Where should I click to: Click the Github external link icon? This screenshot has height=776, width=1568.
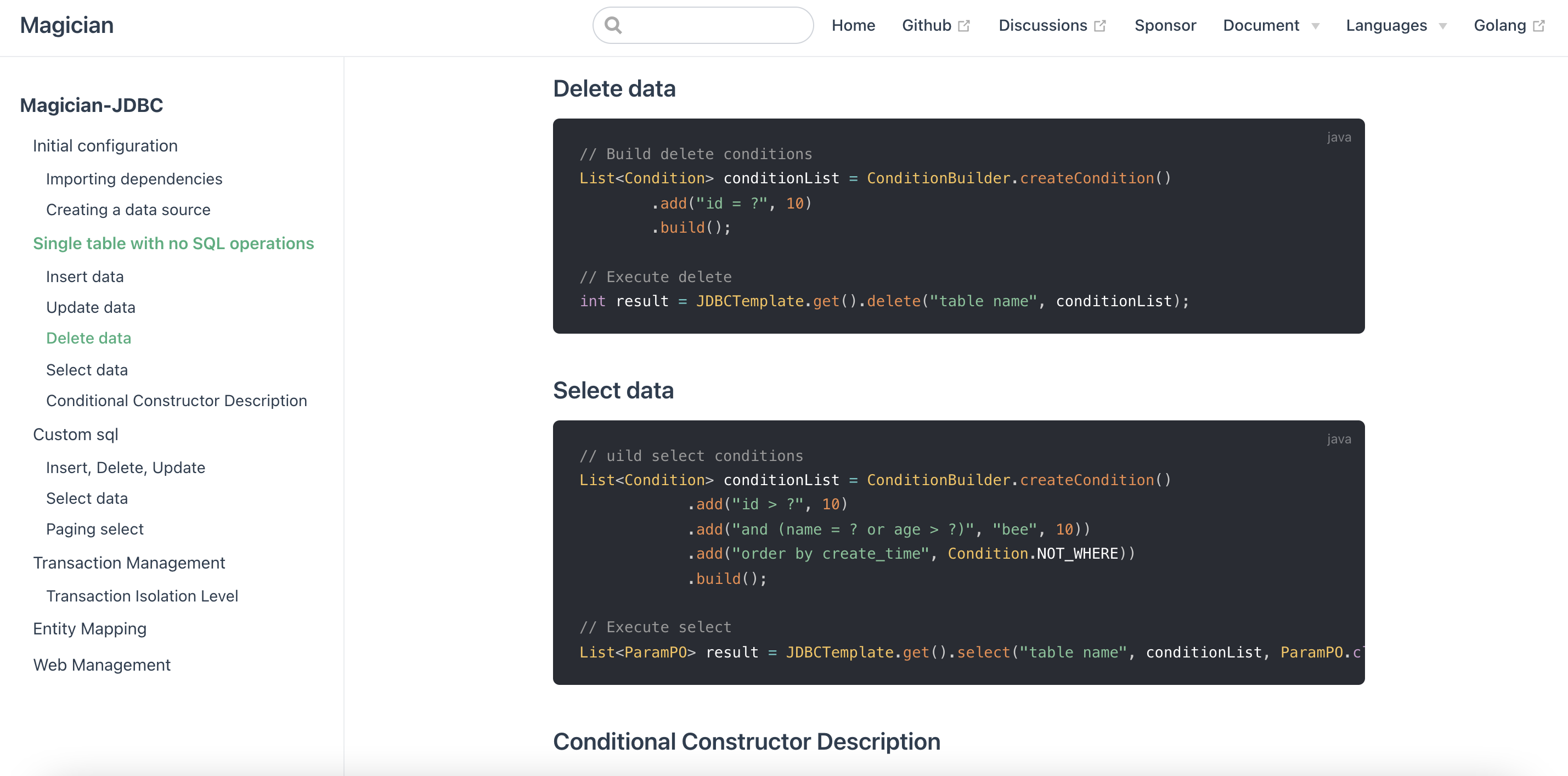tap(963, 26)
